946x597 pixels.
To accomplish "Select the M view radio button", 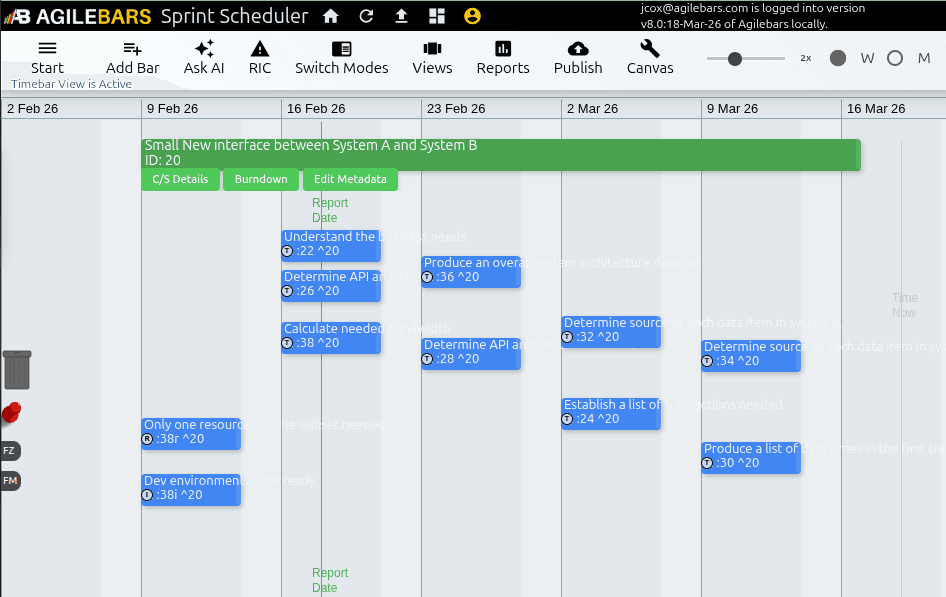I will point(895,58).
